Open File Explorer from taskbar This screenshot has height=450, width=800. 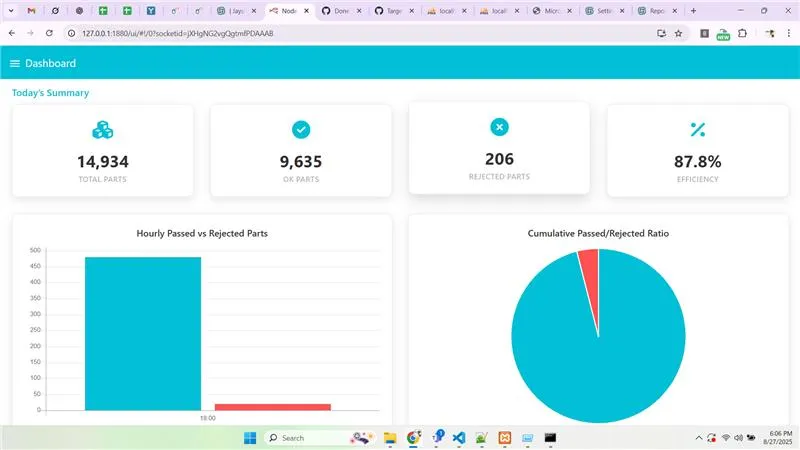point(390,438)
